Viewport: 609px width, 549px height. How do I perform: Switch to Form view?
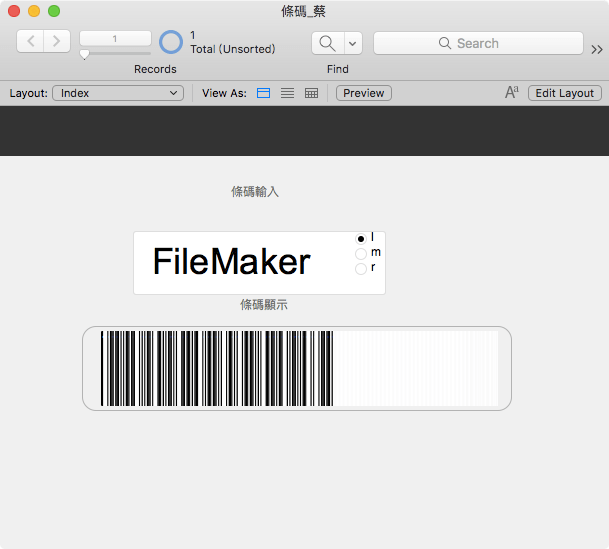coord(263,93)
